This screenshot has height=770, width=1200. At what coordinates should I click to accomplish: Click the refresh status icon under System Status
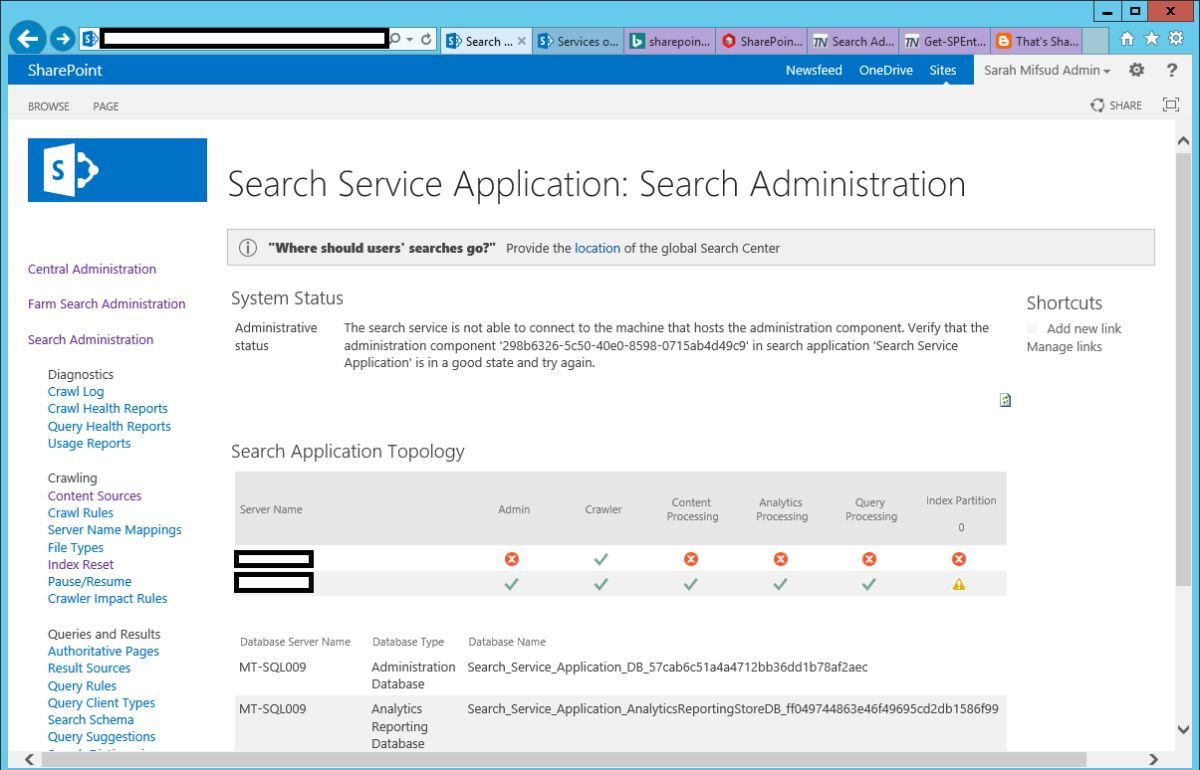[x=1005, y=400]
